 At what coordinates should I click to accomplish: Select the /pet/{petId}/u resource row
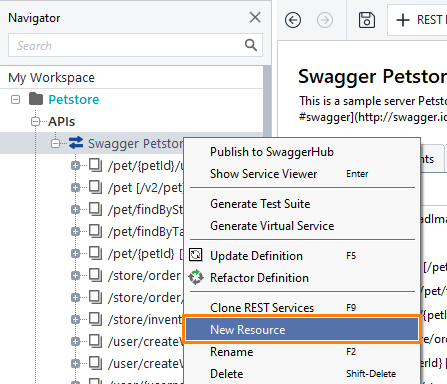pos(145,166)
